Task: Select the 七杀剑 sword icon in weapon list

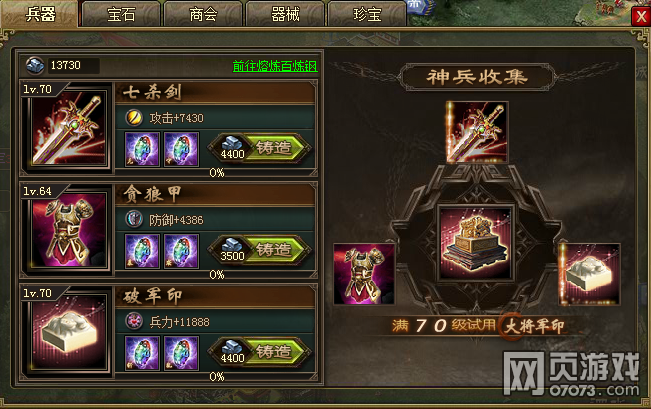Action: coord(69,129)
